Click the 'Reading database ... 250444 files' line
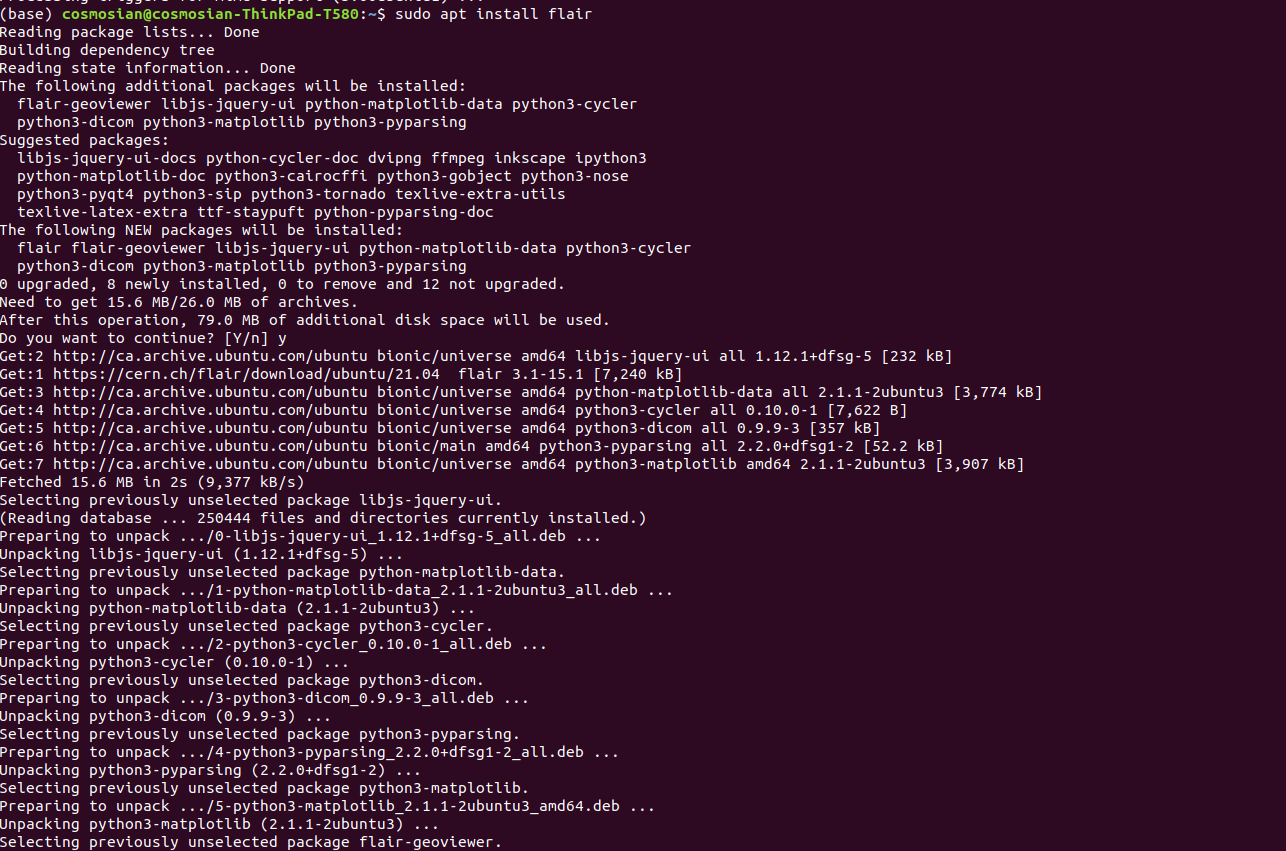 pyautogui.click(x=323, y=518)
